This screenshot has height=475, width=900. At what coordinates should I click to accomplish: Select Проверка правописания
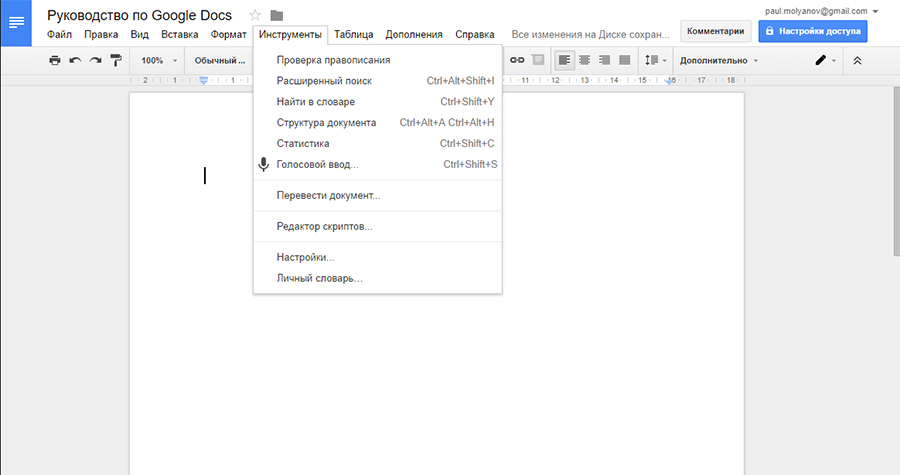(378, 60)
